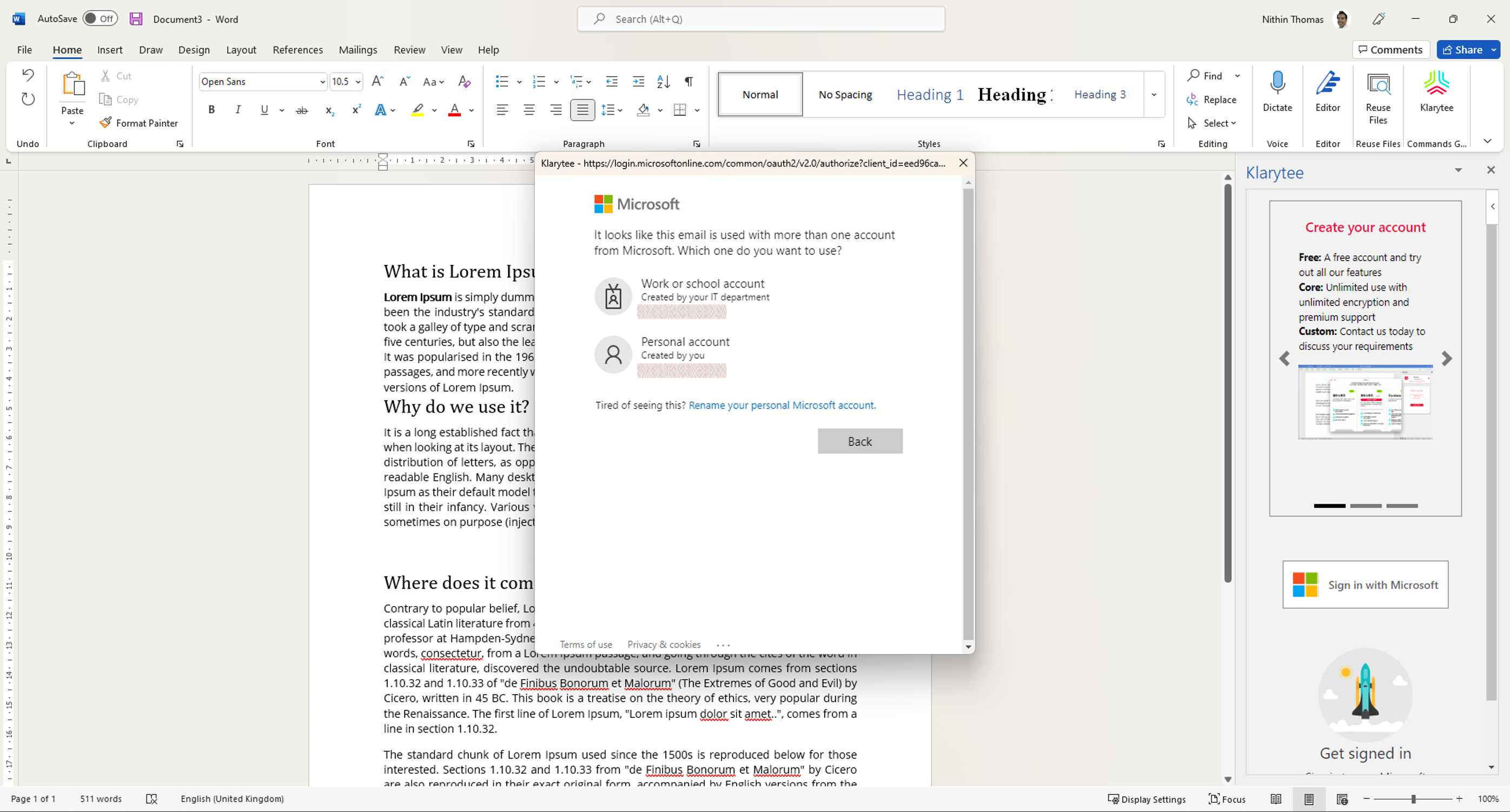
Task: Expand the Styles gallery
Action: [x=1153, y=94]
